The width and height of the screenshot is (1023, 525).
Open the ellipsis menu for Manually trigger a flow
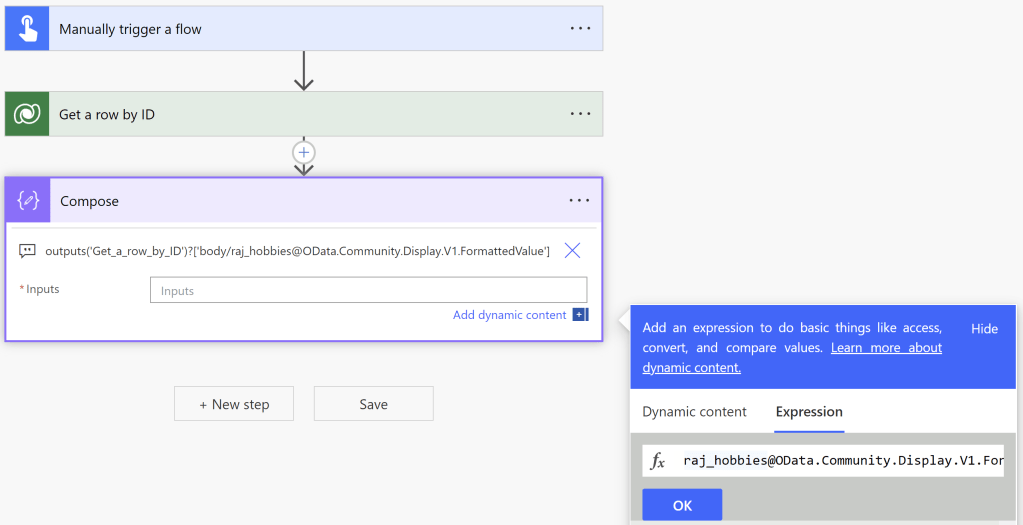click(580, 29)
